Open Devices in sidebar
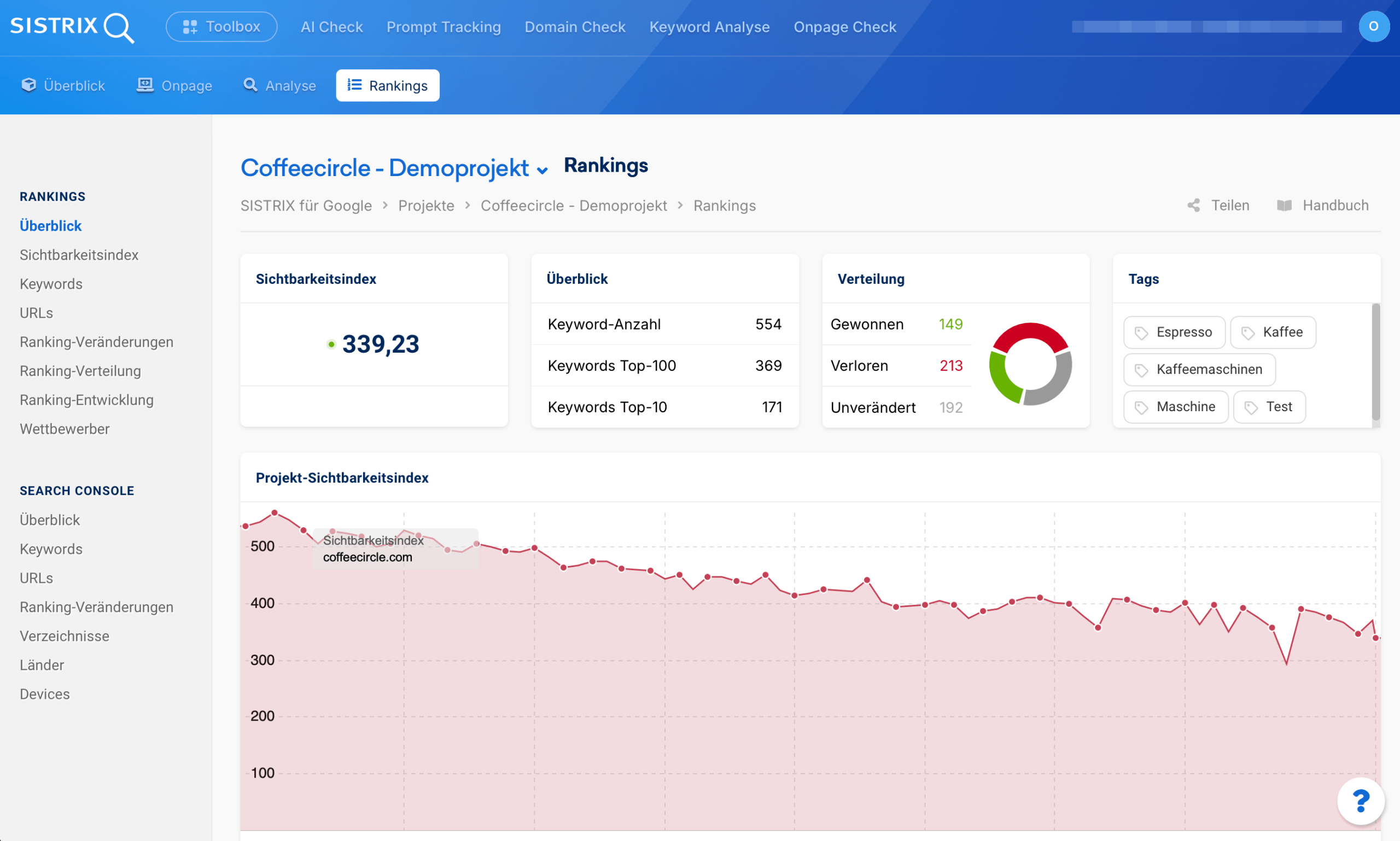The width and height of the screenshot is (1400, 841). pyautogui.click(x=45, y=694)
